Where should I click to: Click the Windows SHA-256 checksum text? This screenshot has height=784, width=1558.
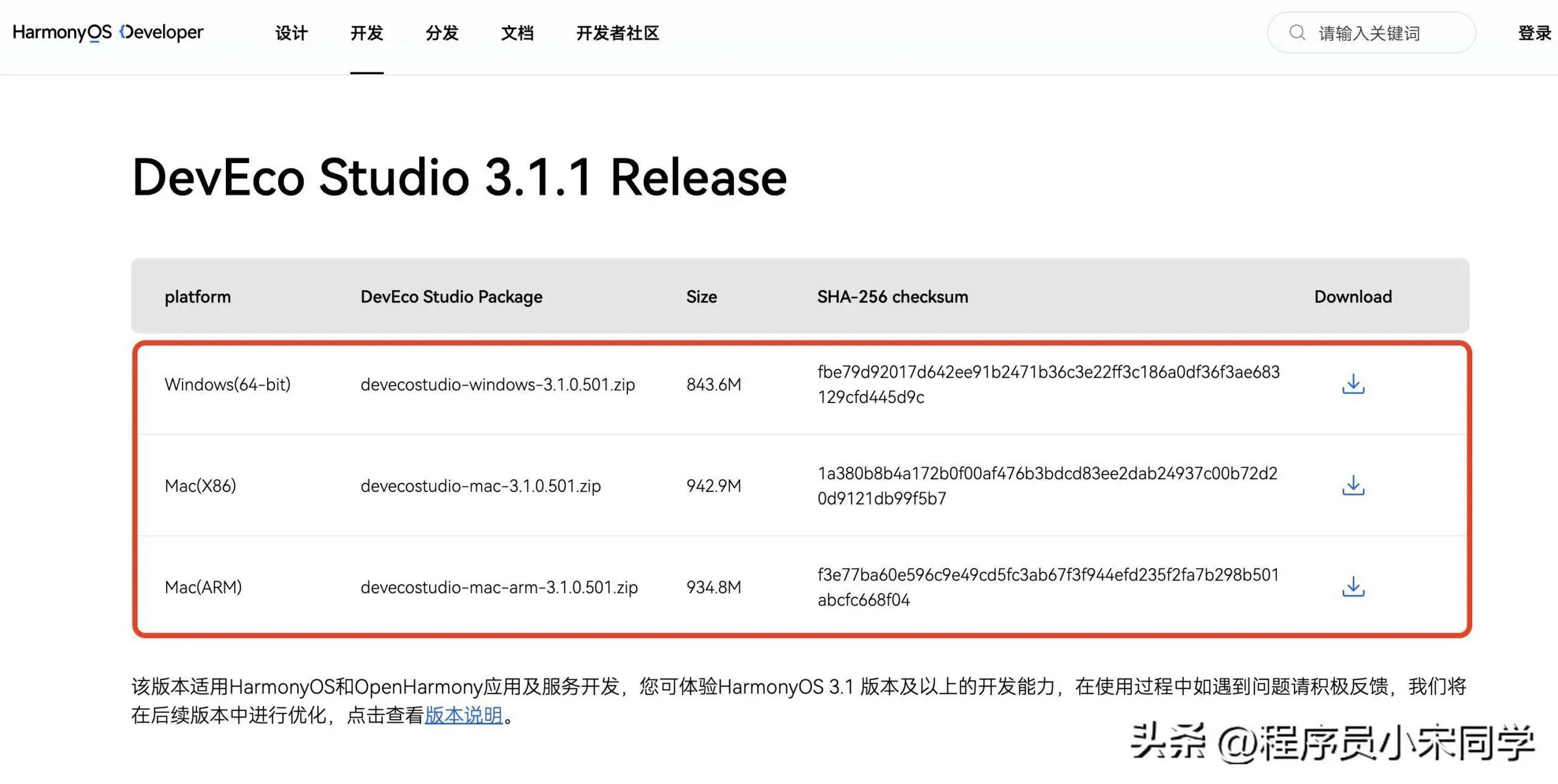click(x=1048, y=384)
